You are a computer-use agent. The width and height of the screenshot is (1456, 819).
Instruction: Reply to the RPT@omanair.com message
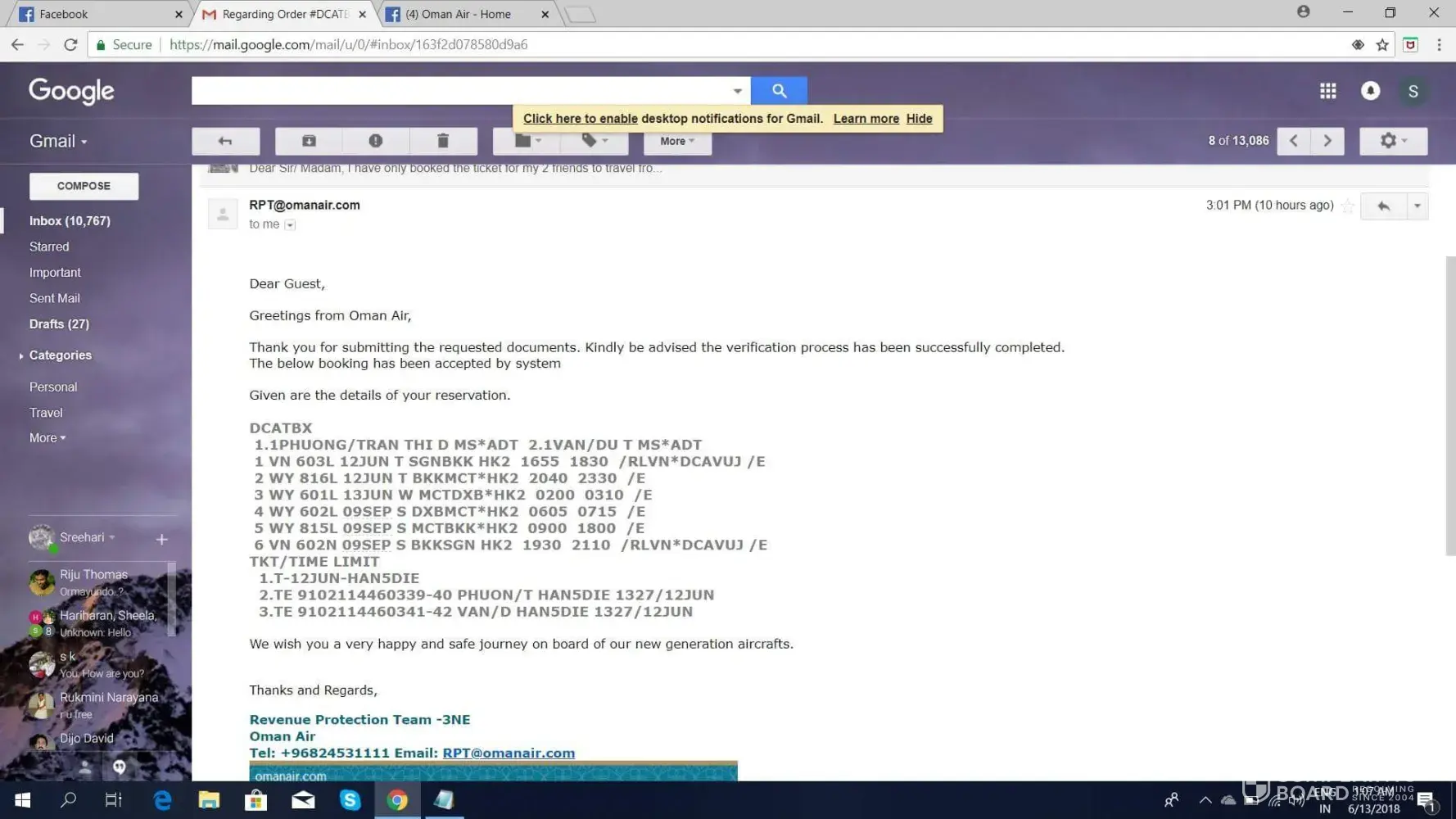click(1383, 206)
